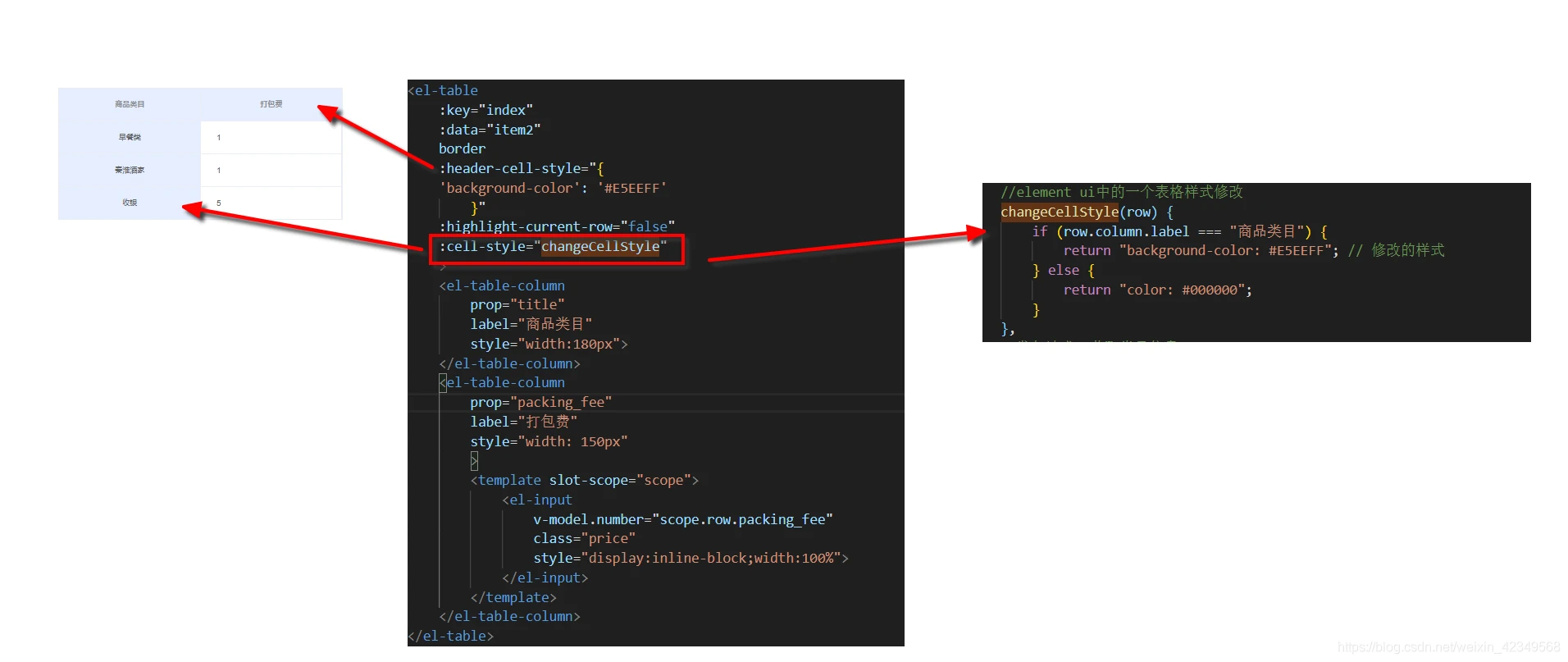The width and height of the screenshot is (1568, 662).
Task: Click the v-model.number binding line
Action: (x=682, y=519)
